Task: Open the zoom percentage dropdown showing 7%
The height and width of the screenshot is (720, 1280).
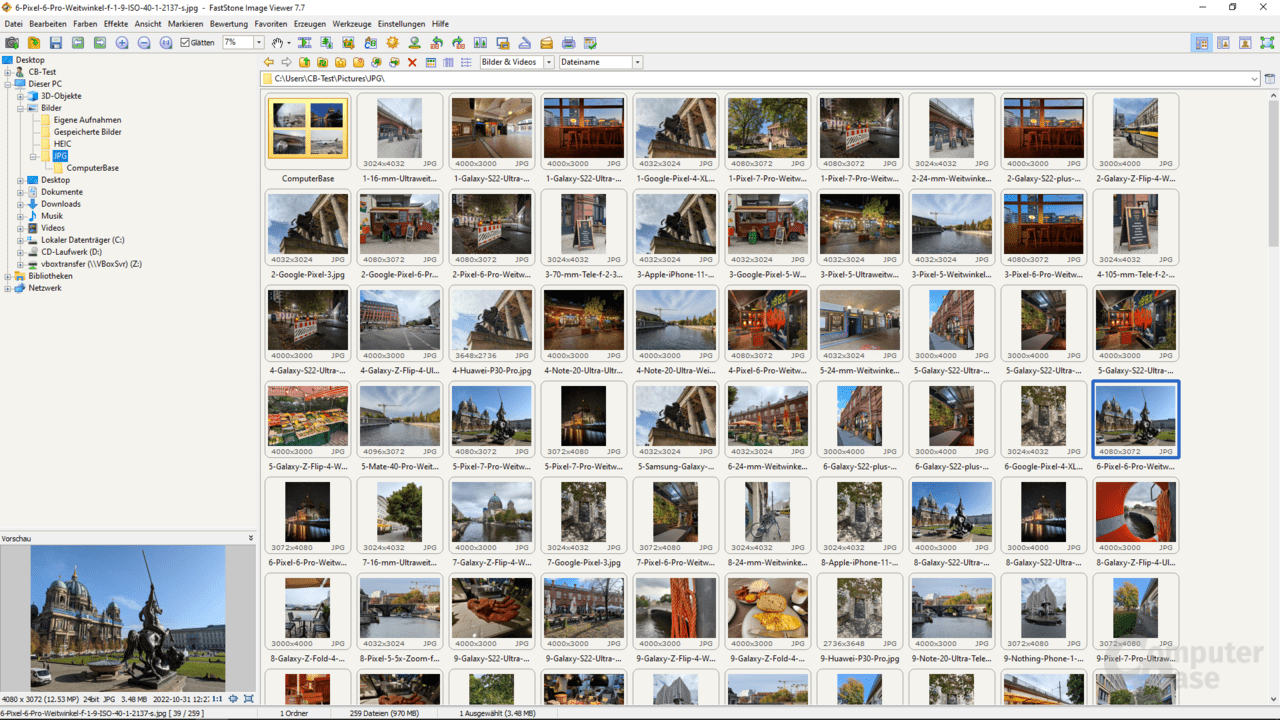Action: [x=259, y=43]
